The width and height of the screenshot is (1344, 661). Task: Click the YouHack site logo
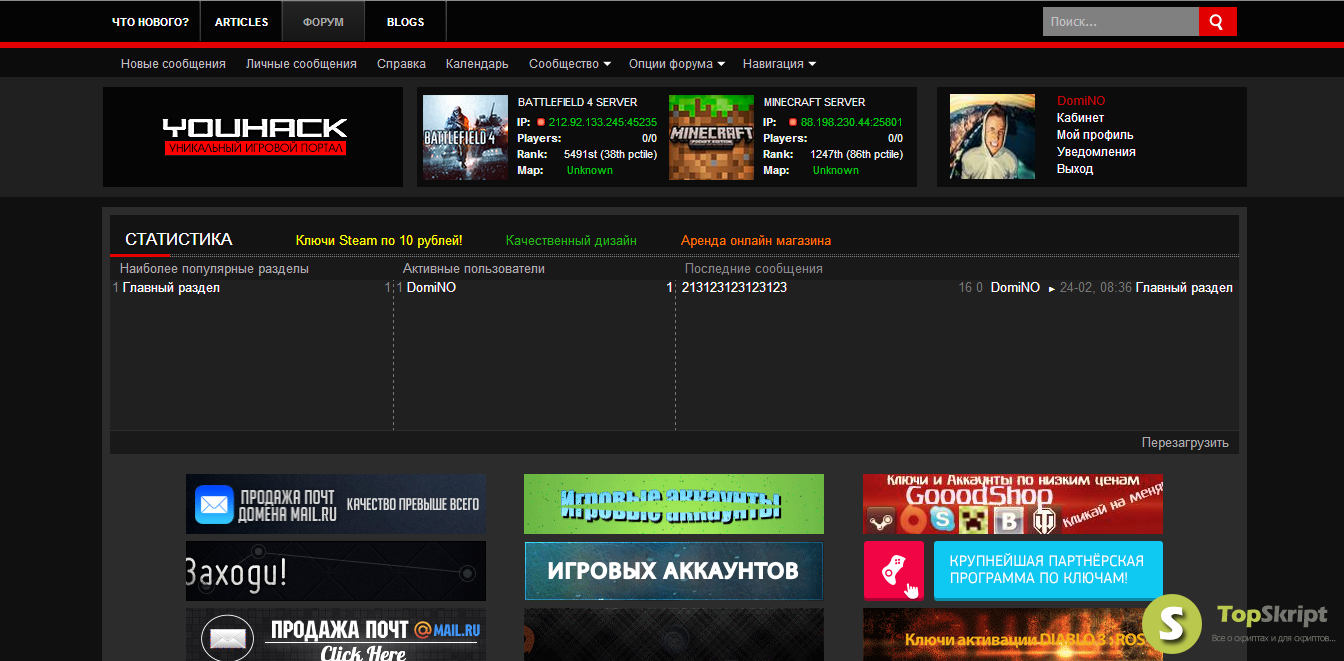255,137
